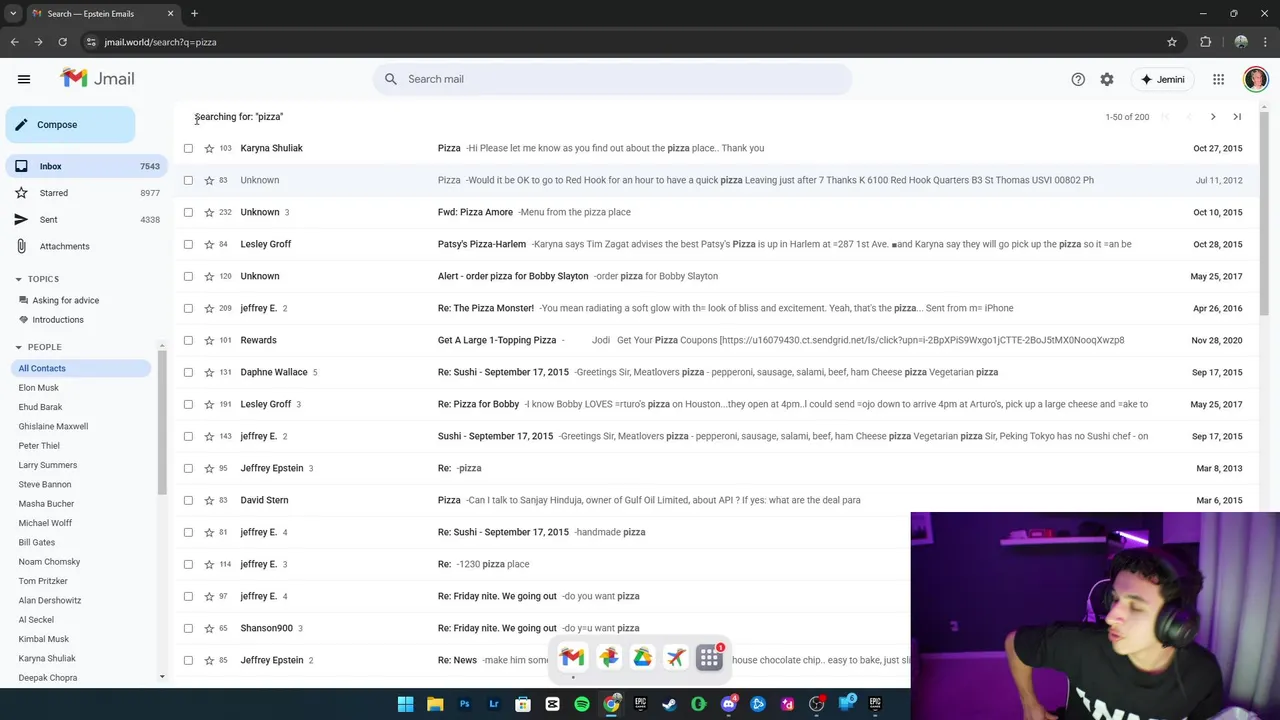Open the Get A Large 1-Topping Pizza email
The image size is (1280, 720).
tap(717, 340)
